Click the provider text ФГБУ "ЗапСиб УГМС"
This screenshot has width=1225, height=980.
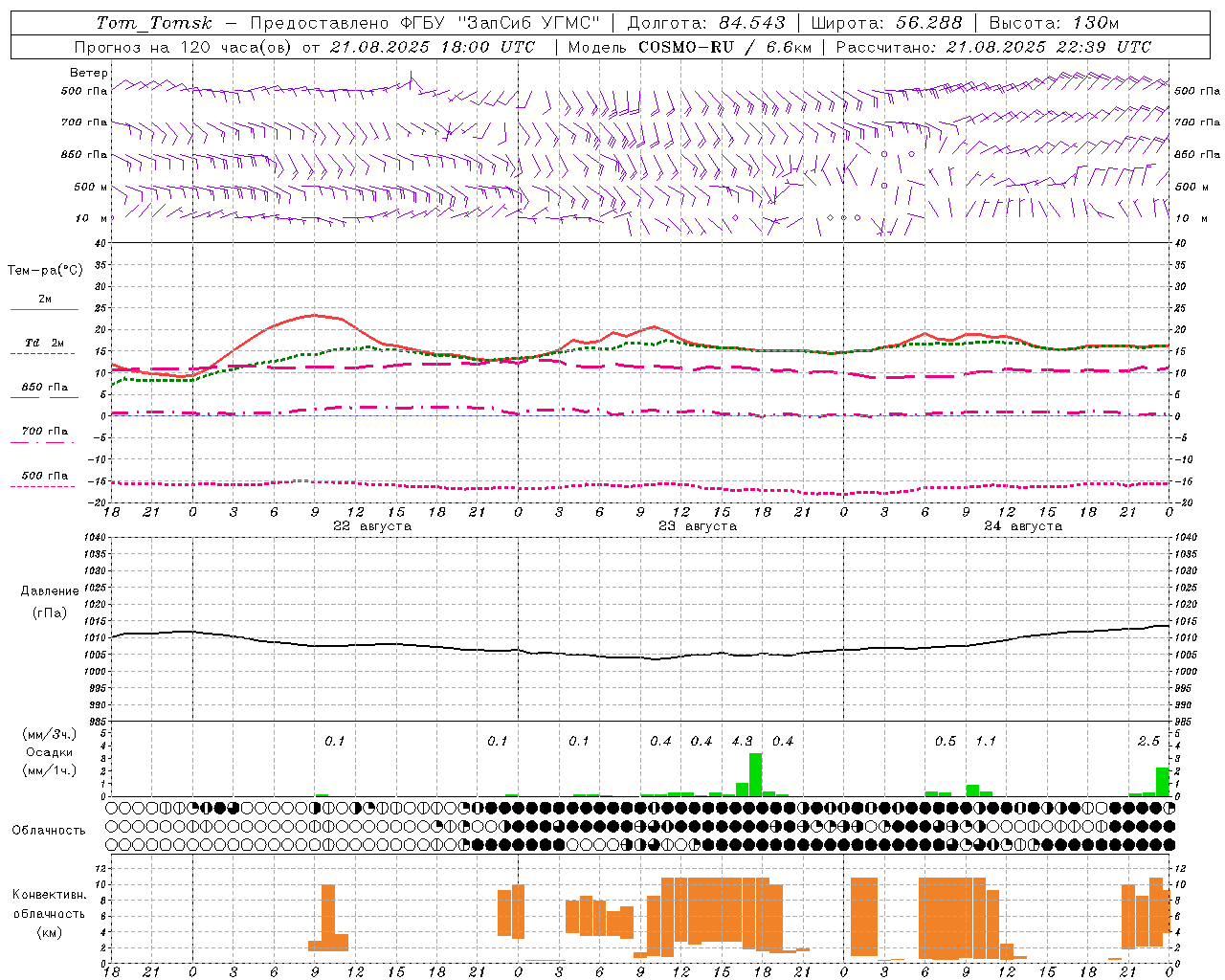coord(500,23)
